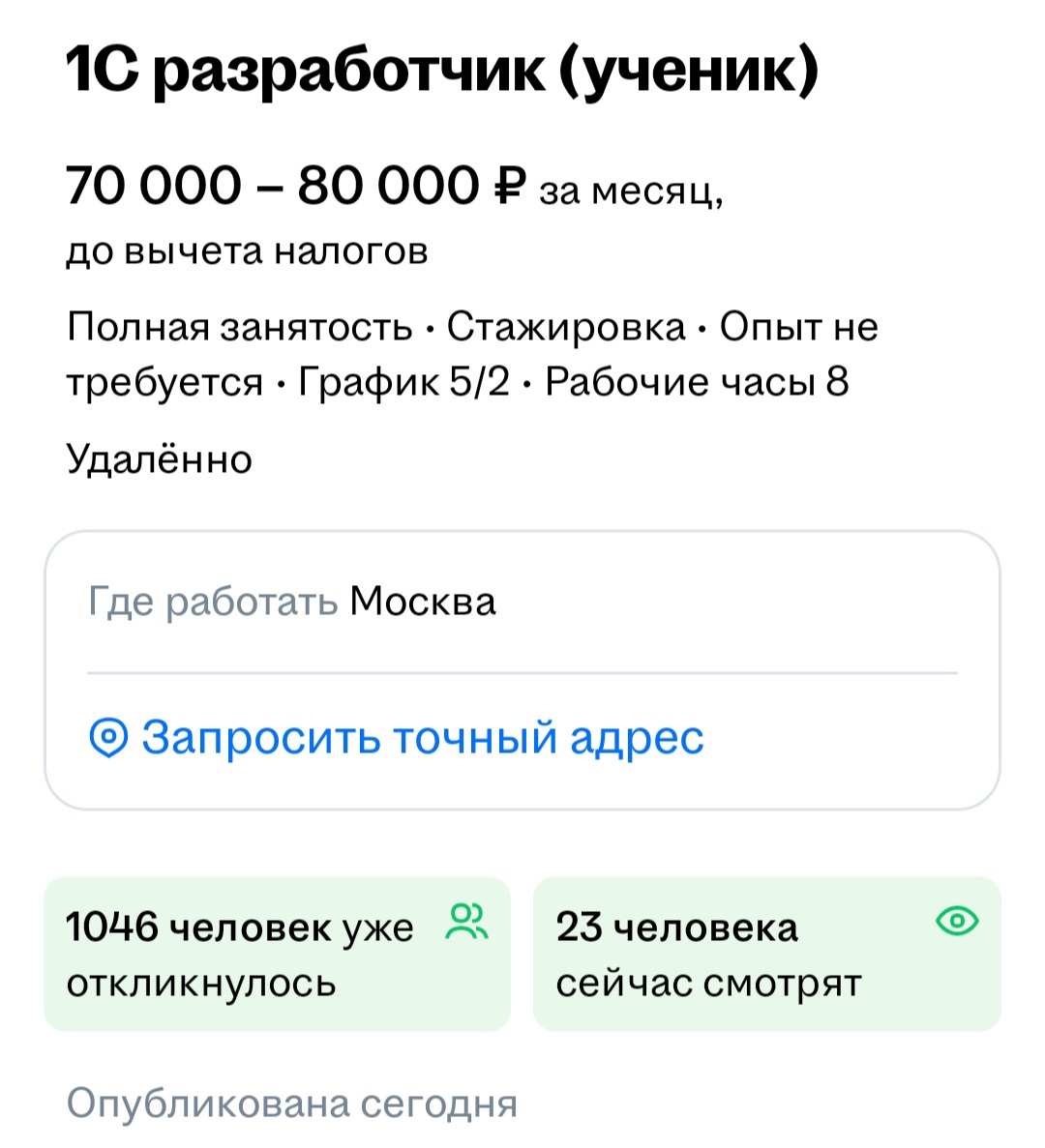
Task: Click the Опубликована сегодня publication date
Action: (292, 1104)
